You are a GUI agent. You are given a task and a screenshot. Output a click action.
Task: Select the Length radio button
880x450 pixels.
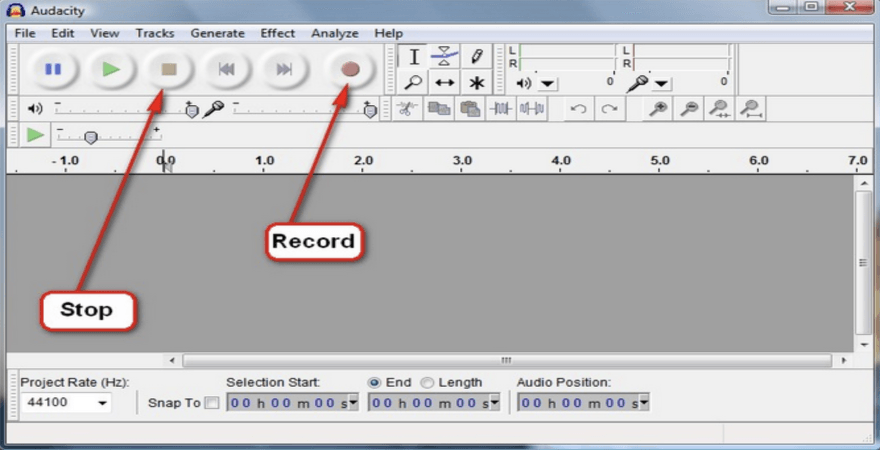[427, 383]
